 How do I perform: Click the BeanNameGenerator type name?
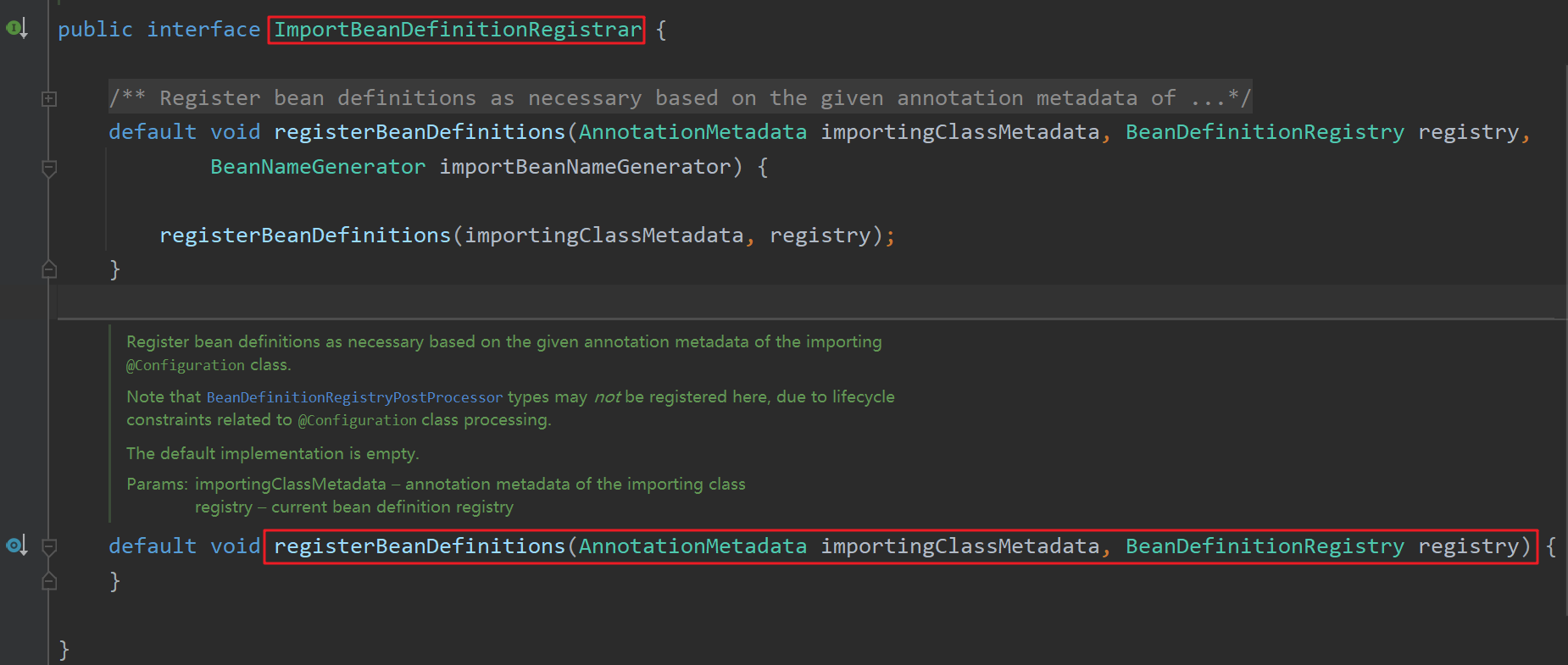coord(318,167)
